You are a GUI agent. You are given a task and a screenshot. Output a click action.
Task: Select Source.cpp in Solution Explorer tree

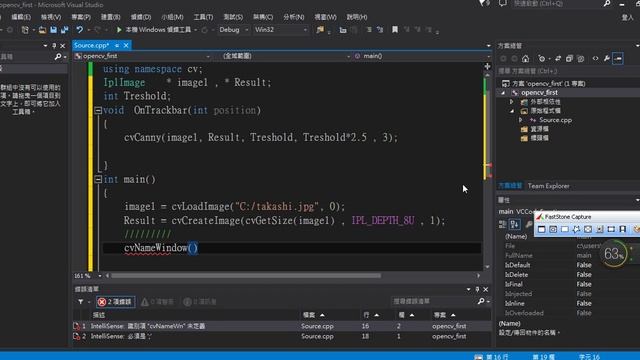tap(555, 120)
